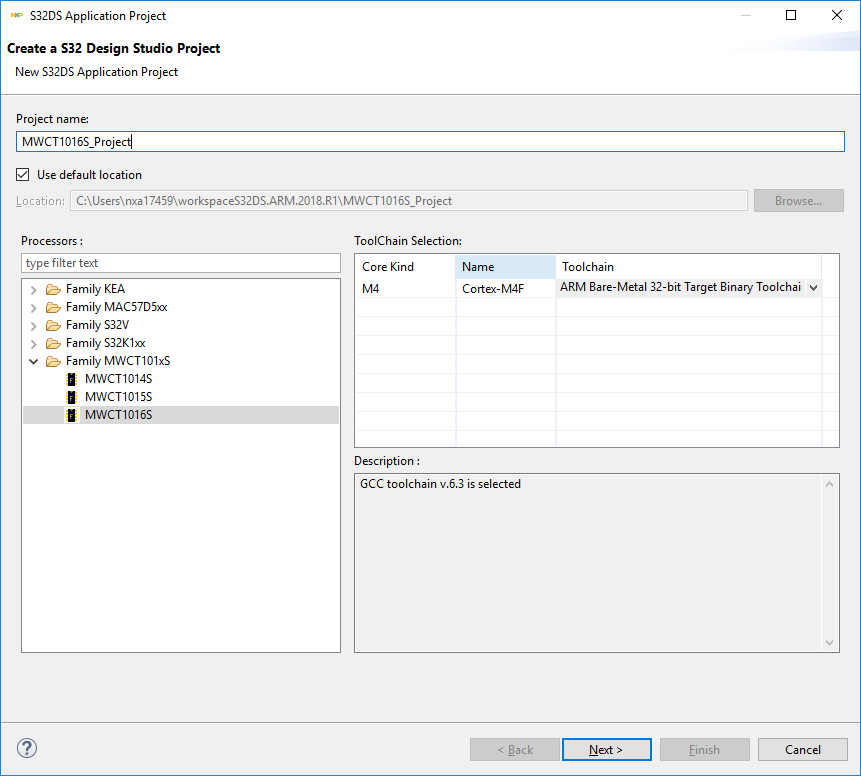Click the Cancel button
This screenshot has height=776, width=861.
click(x=803, y=750)
